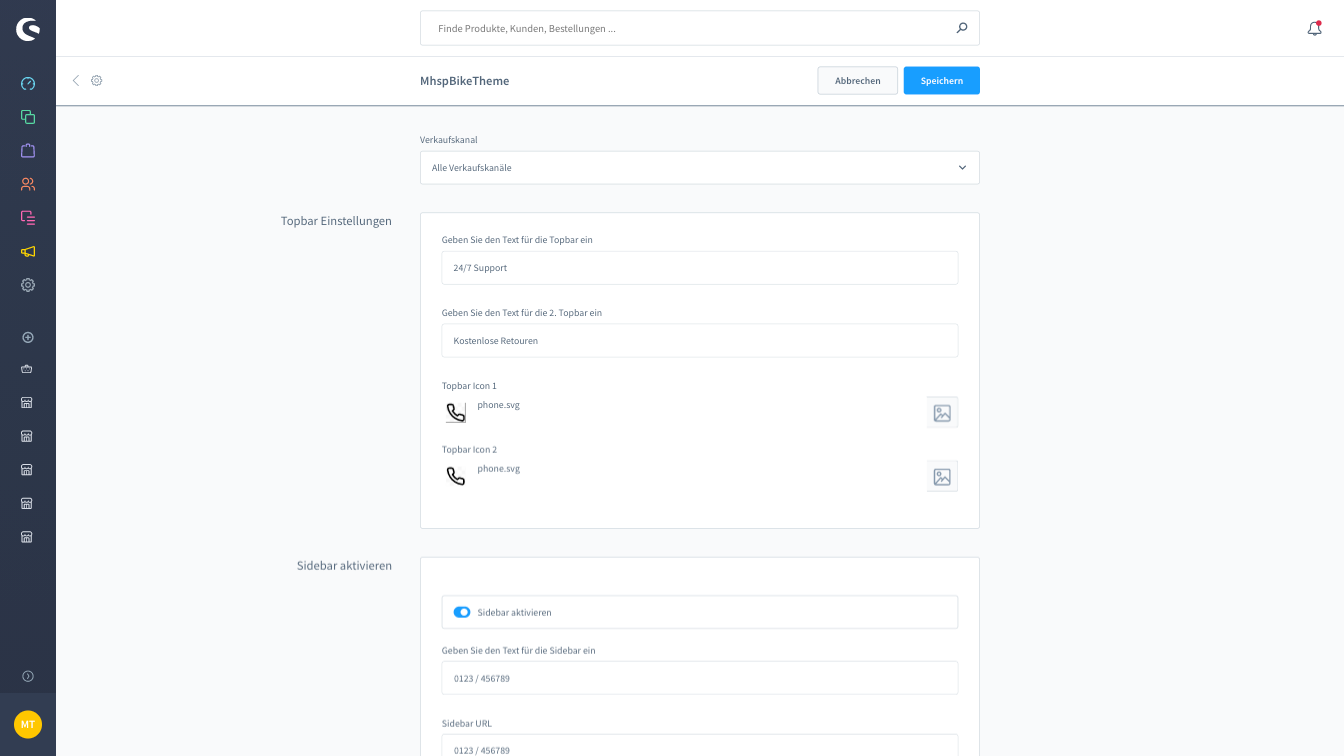Click the Abbrechen button
This screenshot has width=1344, height=756.
coord(857,80)
